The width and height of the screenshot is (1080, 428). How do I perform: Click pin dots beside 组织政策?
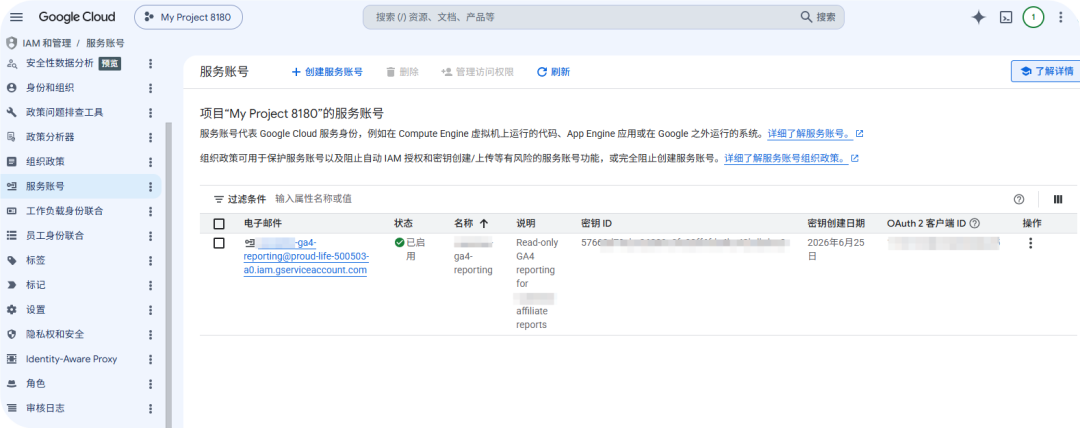pos(151,162)
